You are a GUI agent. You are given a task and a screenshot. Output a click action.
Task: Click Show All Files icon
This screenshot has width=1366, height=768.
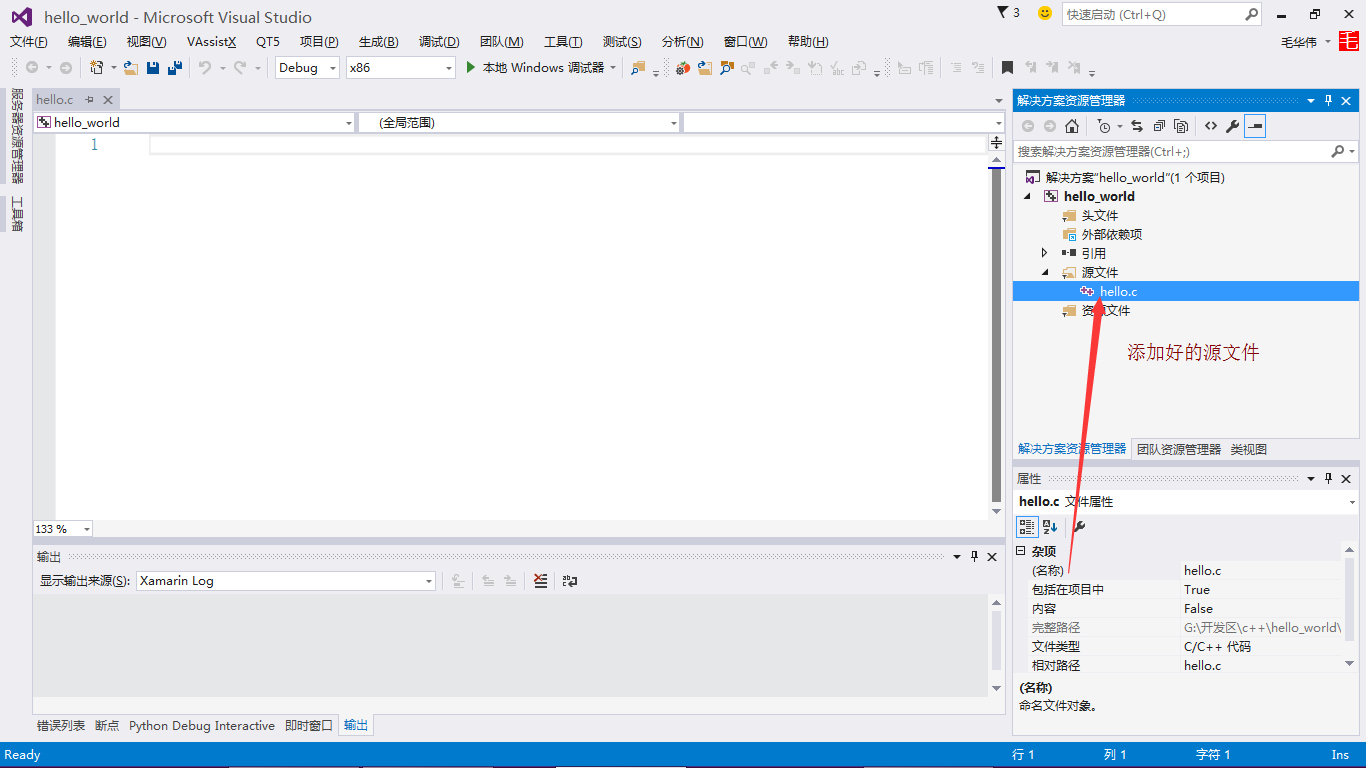[1181, 126]
